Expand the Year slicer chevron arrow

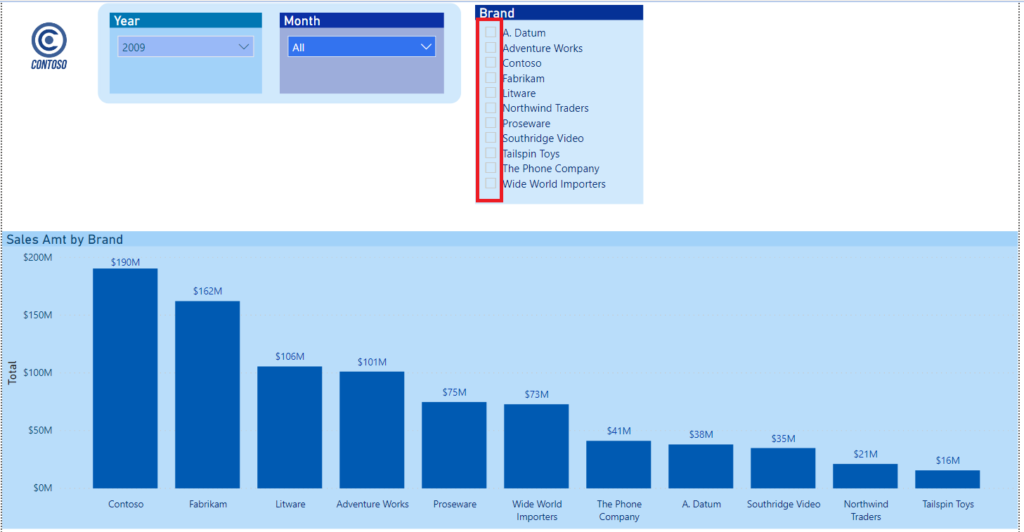coord(244,47)
